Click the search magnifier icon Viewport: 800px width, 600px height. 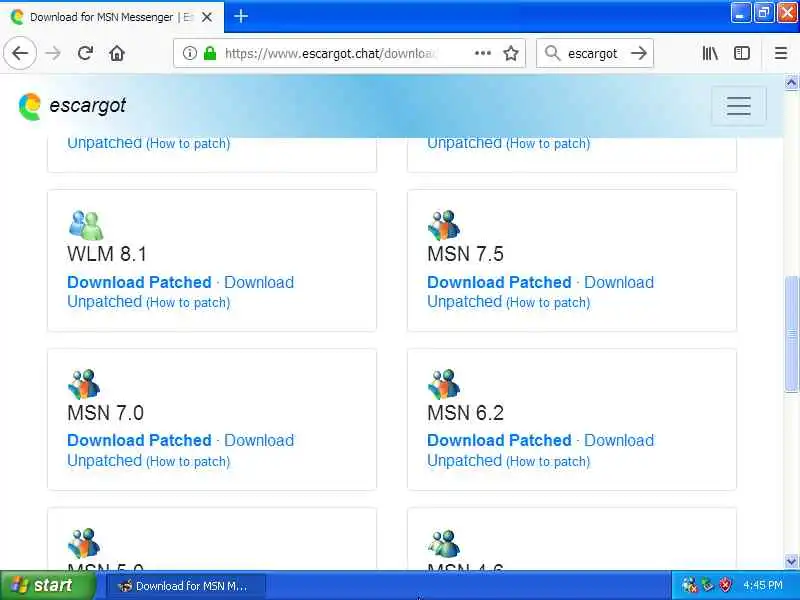[552, 53]
